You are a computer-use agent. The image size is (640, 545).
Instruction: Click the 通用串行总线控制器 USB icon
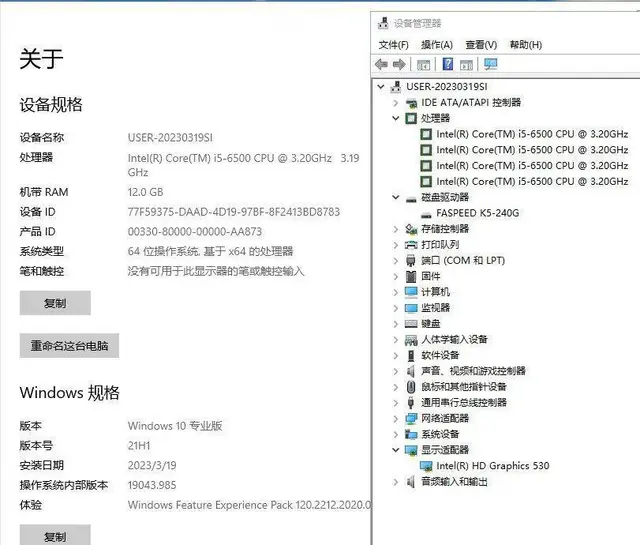click(411, 403)
